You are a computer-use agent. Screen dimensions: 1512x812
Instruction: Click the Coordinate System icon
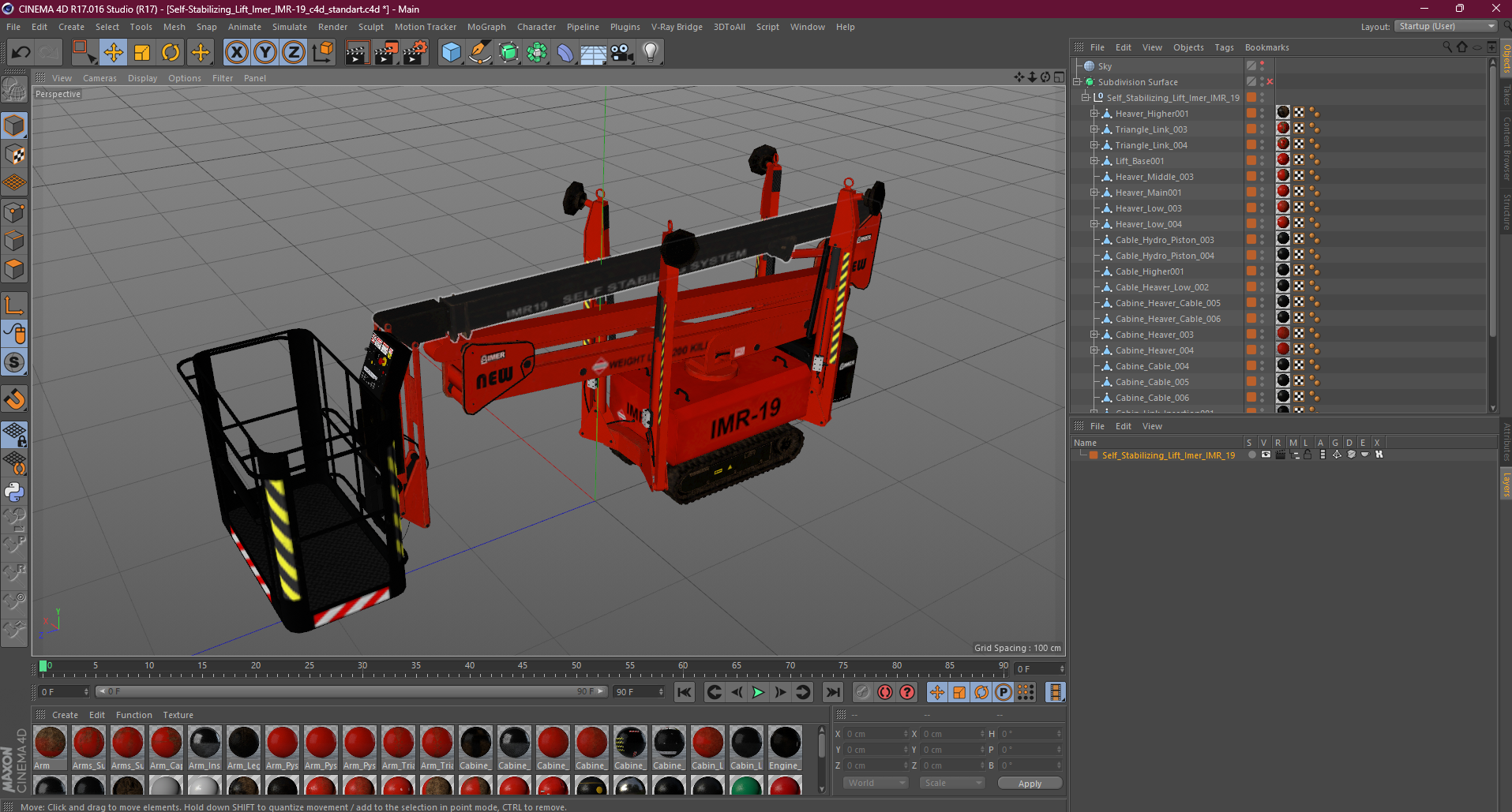tap(322, 53)
